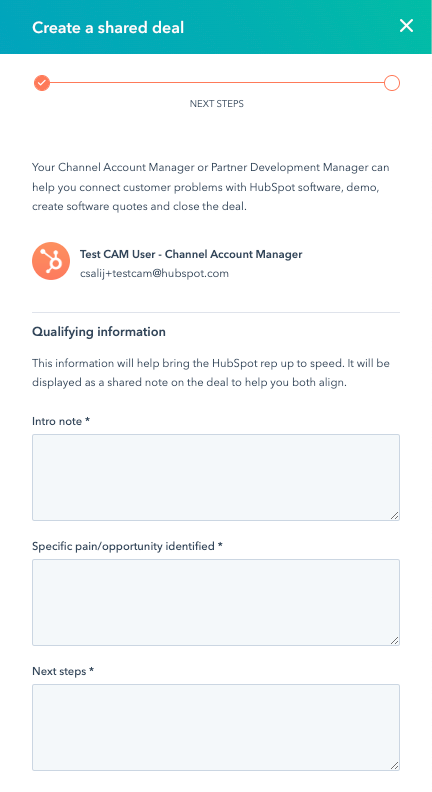Click the Intro note field label

coord(61,421)
